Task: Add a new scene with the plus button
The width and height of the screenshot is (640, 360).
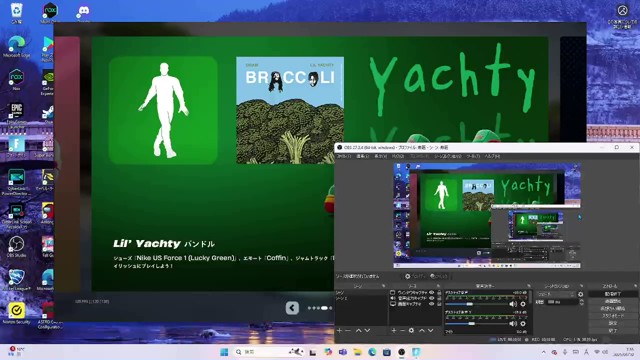Action: [339, 330]
